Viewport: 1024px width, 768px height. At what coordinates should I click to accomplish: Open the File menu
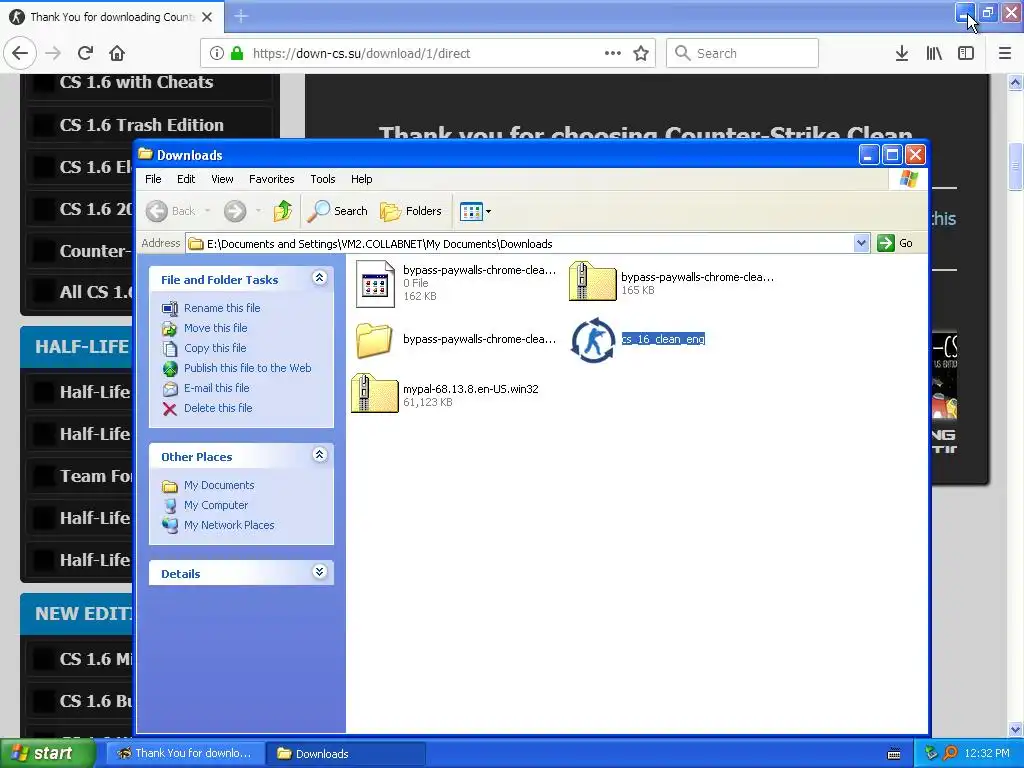[153, 179]
